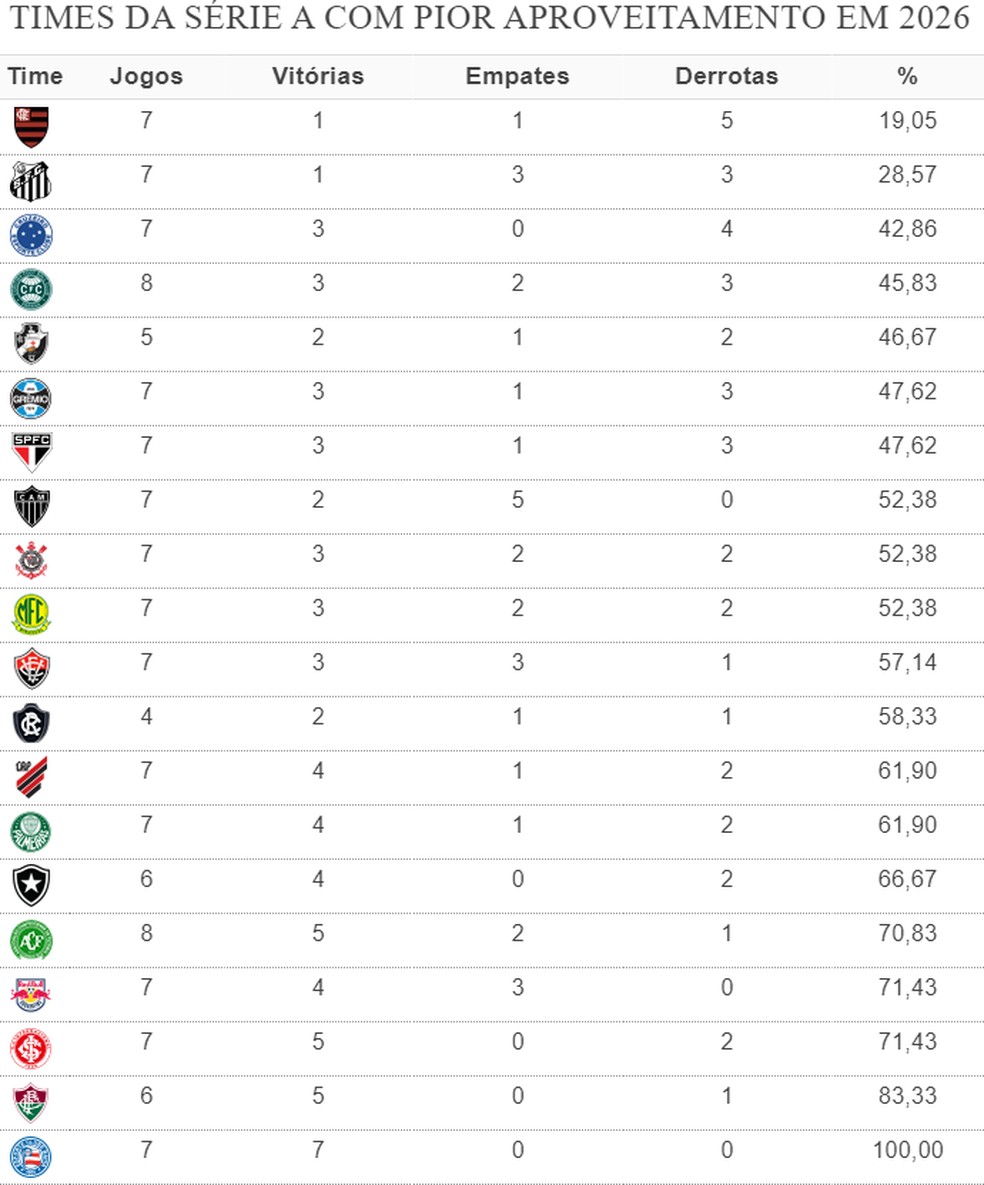Click the Atlético Mineiro CAM crest
984x1185 pixels.
(31, 506)
